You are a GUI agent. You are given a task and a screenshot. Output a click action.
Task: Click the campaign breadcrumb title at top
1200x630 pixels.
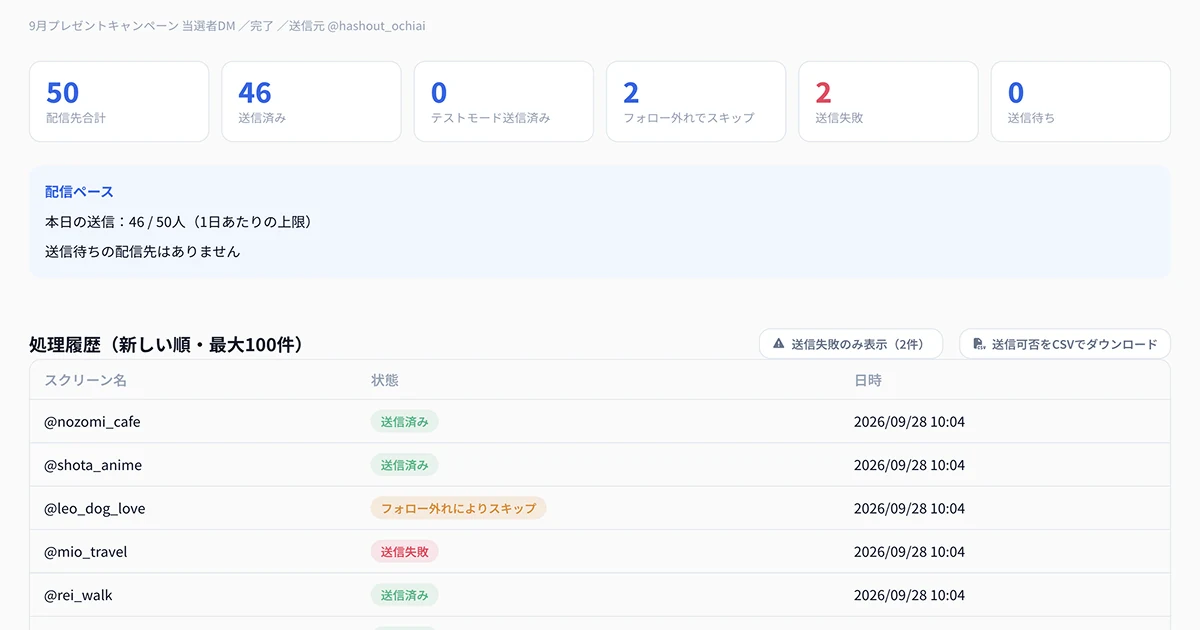click(x=227, y=26)
